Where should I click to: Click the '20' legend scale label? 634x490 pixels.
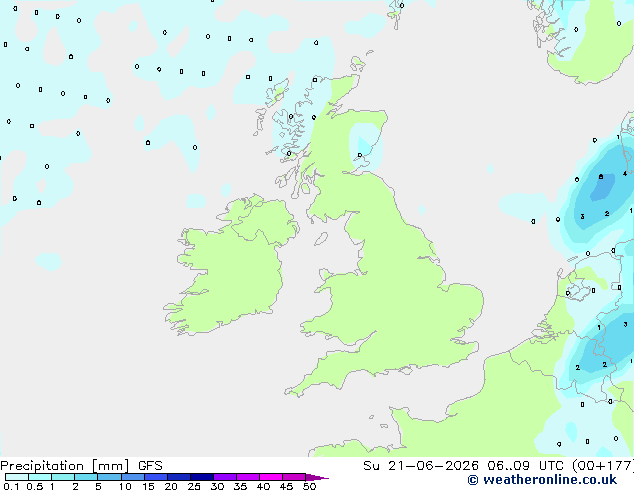171,486
